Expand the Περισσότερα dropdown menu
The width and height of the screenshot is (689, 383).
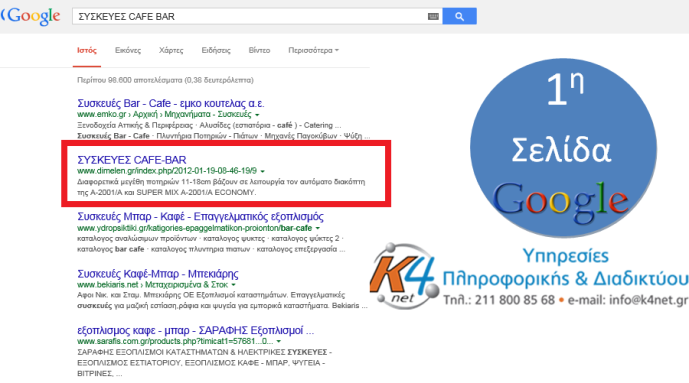click(313, 51)
